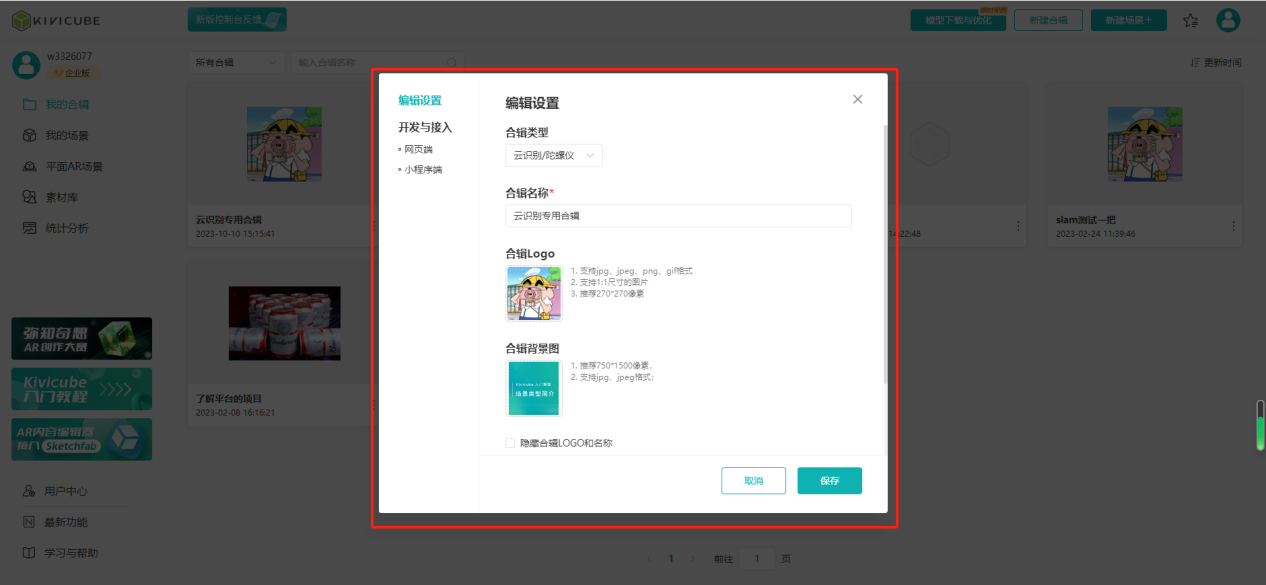Viewport: 1266px width, 585px height.
Task: Click the 保存 button
Action: click(829, 481)
